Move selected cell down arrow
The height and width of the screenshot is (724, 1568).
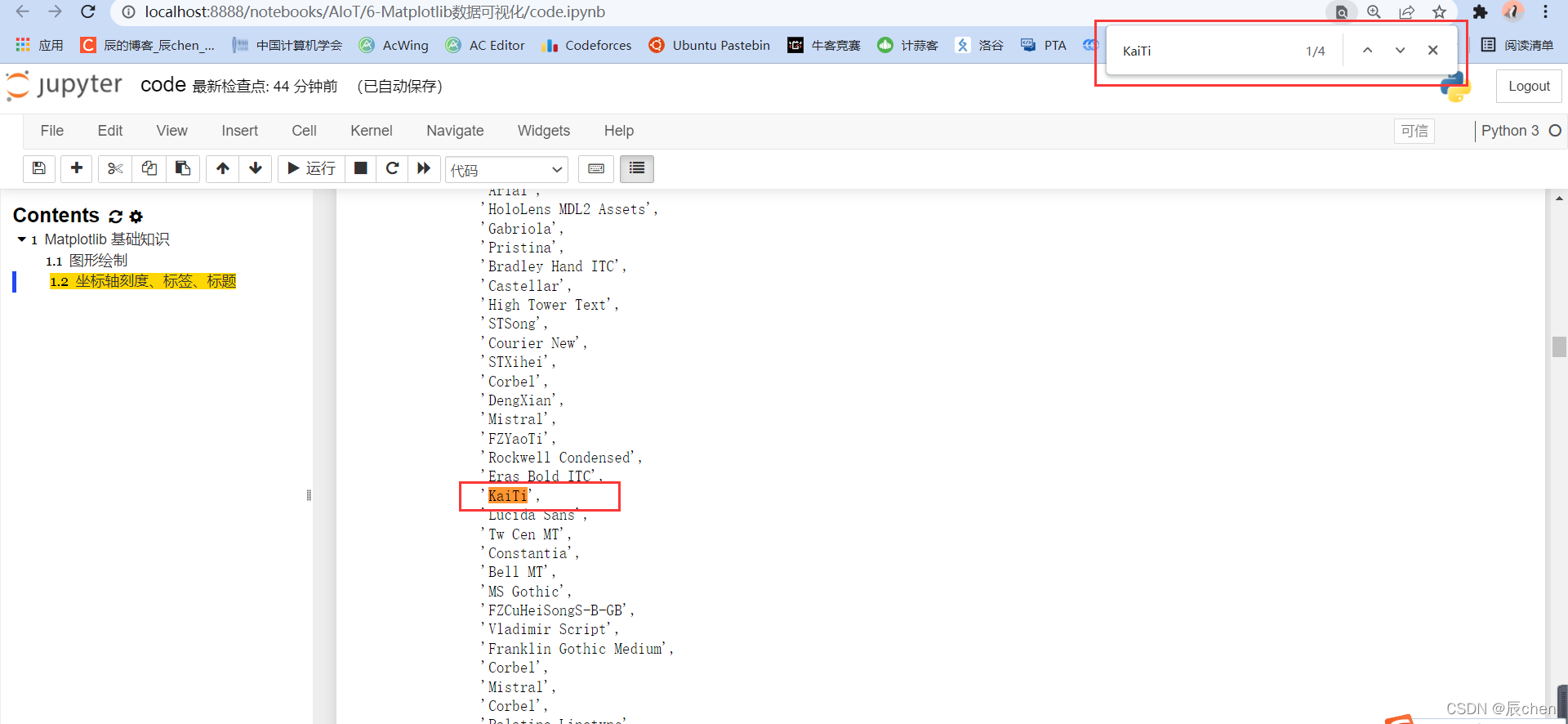[256, 168]
